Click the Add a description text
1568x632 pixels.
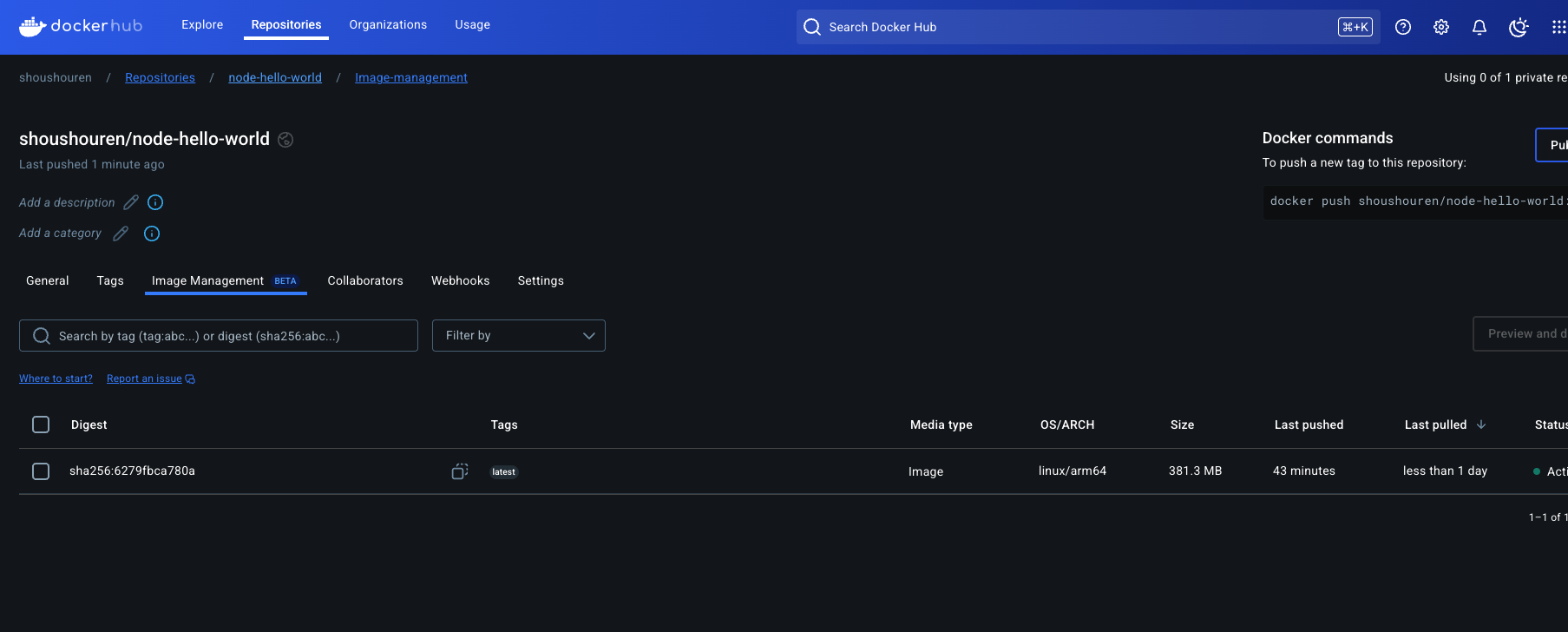tap(67, 202)
